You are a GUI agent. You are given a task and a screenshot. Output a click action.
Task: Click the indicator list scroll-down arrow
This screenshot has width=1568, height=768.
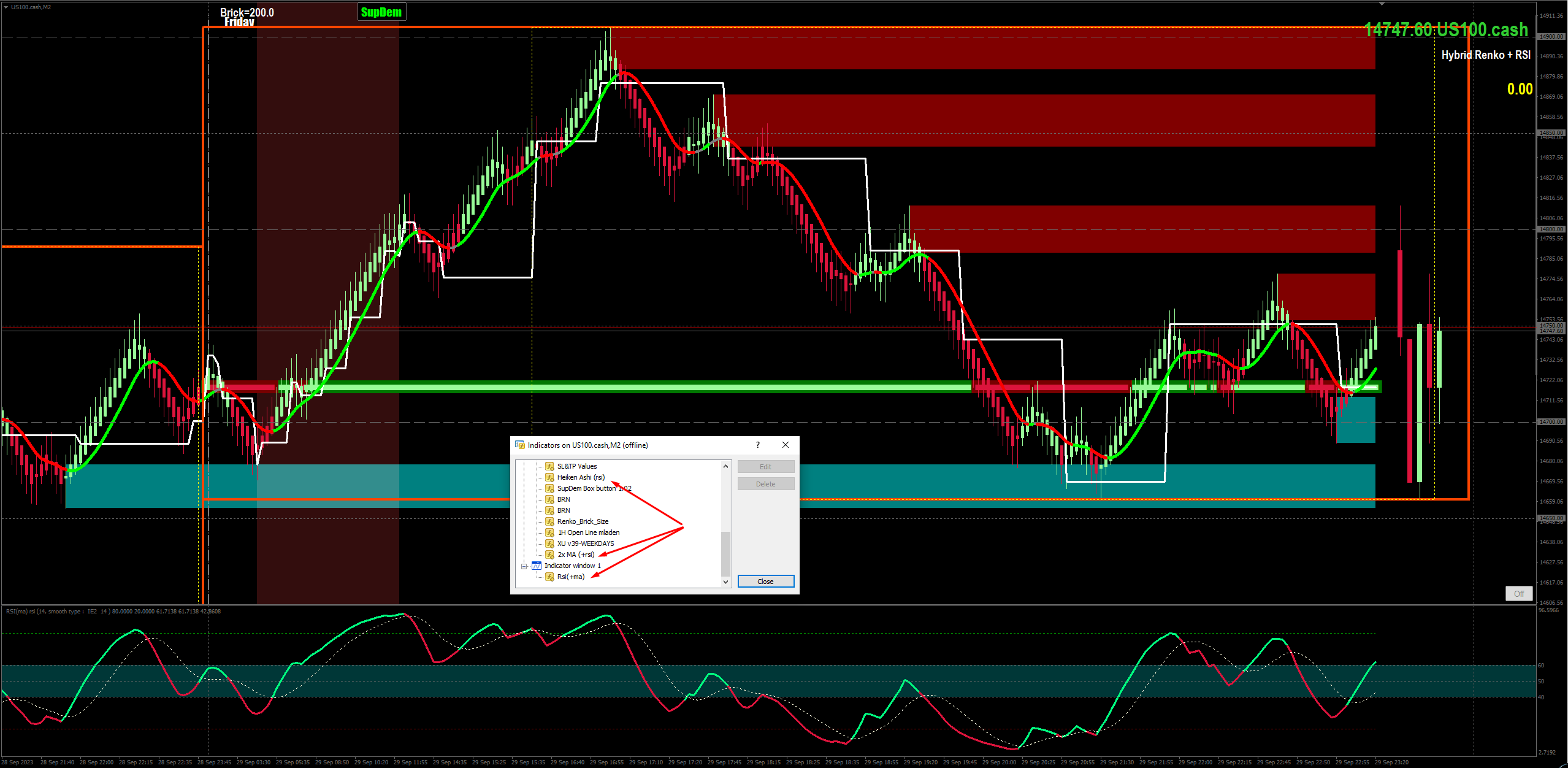(725, 582)
